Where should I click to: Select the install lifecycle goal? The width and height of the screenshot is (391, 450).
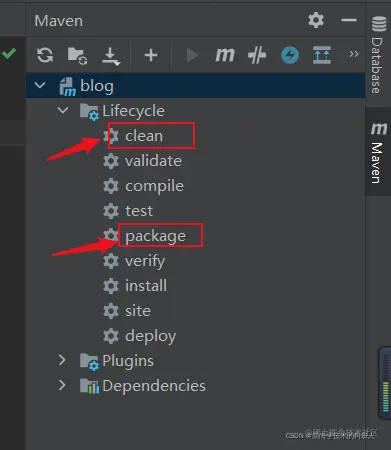click(146, 286)
